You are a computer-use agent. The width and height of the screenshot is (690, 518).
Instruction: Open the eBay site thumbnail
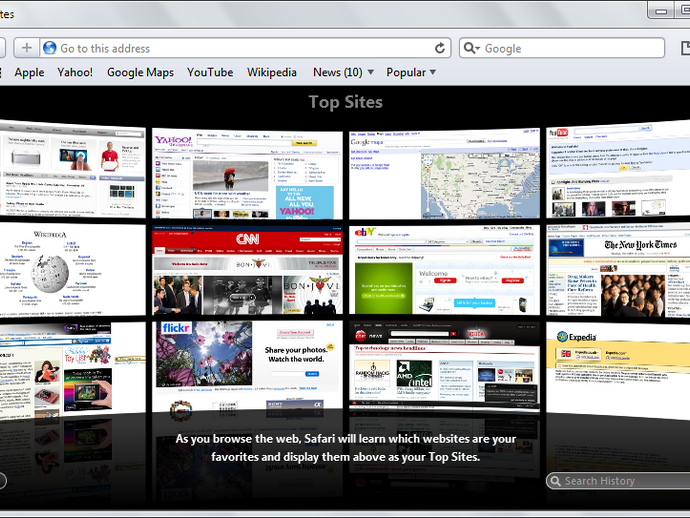click(x=444, y=270)
